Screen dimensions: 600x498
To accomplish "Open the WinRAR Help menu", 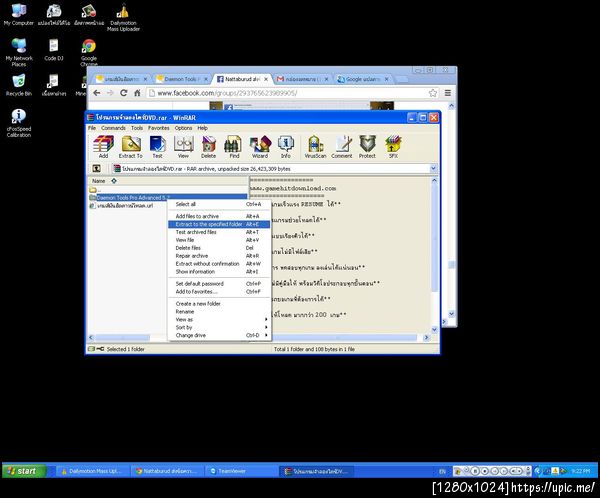I will point(202,128).
